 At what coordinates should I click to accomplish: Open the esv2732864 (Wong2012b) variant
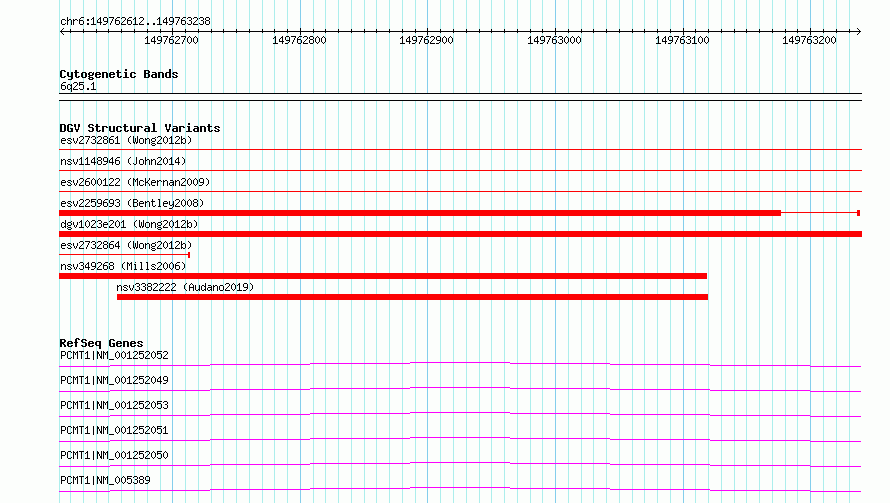click(126, 245)
